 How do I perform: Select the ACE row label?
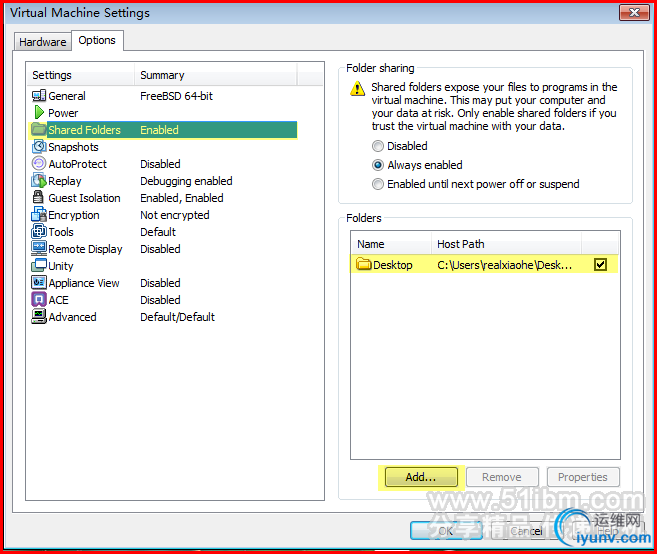click(x=58, y=300)
